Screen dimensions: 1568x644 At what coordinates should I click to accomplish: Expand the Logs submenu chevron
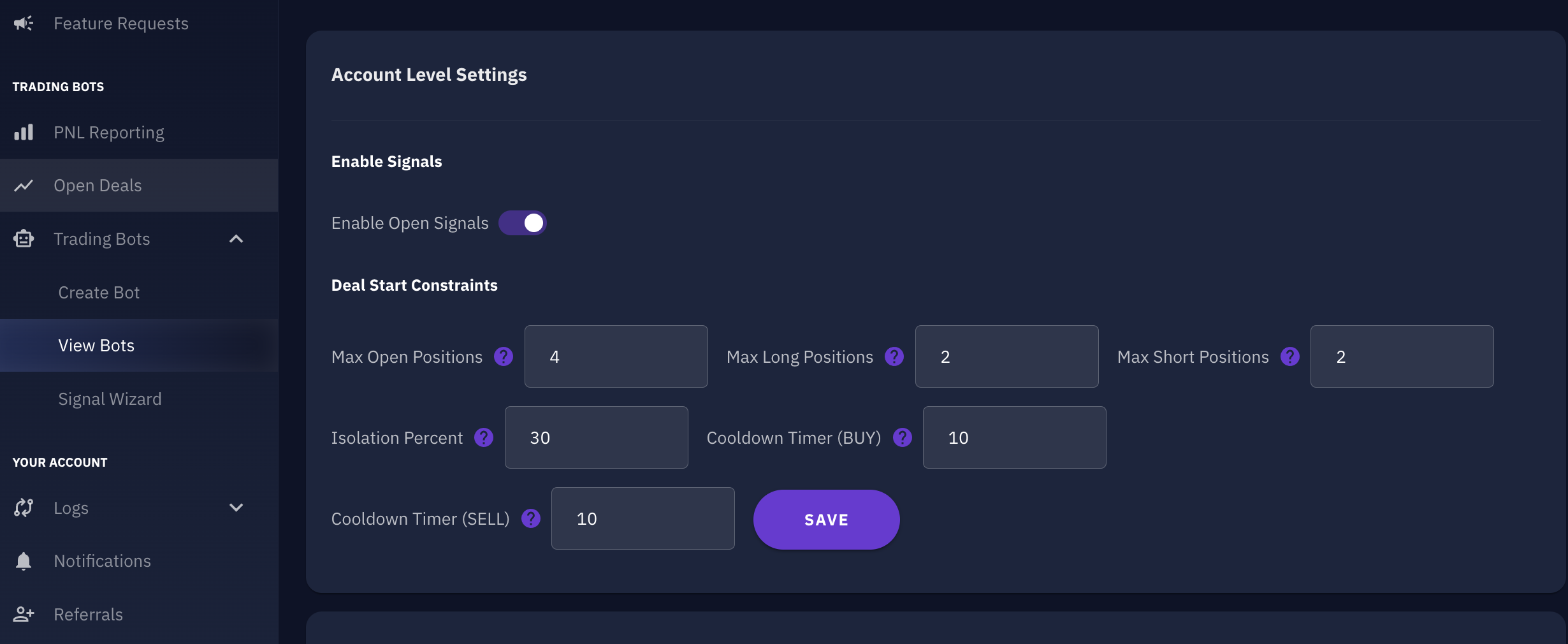tap(236, 508)
